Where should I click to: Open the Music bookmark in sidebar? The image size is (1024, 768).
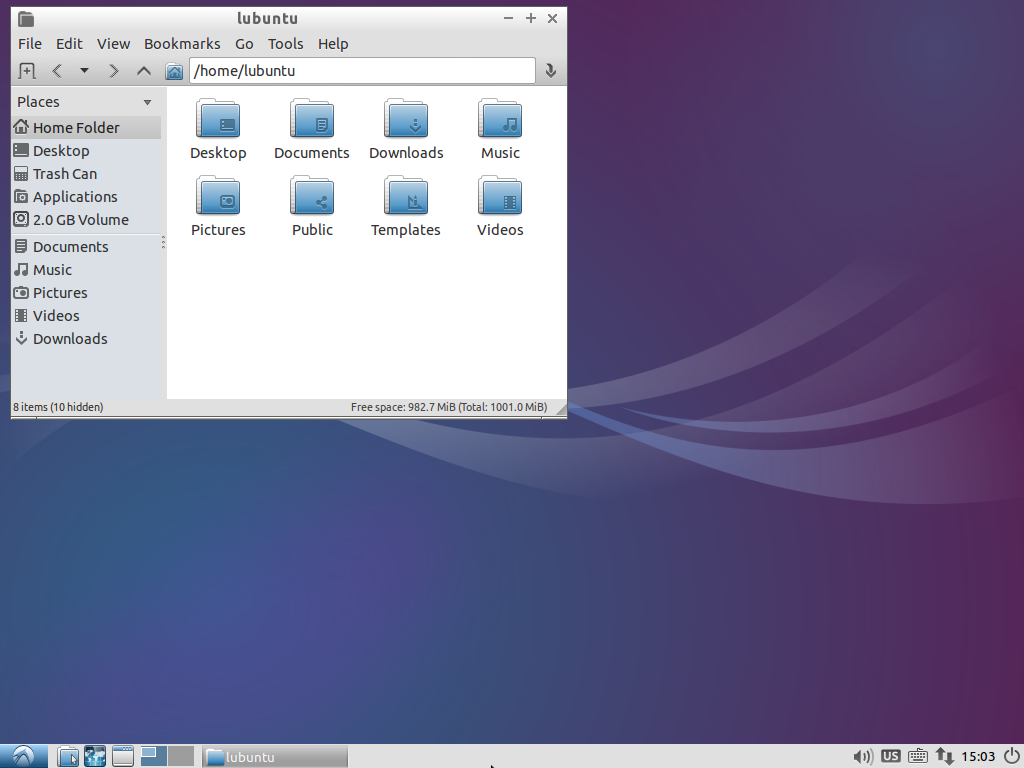[x=86, y=270]
